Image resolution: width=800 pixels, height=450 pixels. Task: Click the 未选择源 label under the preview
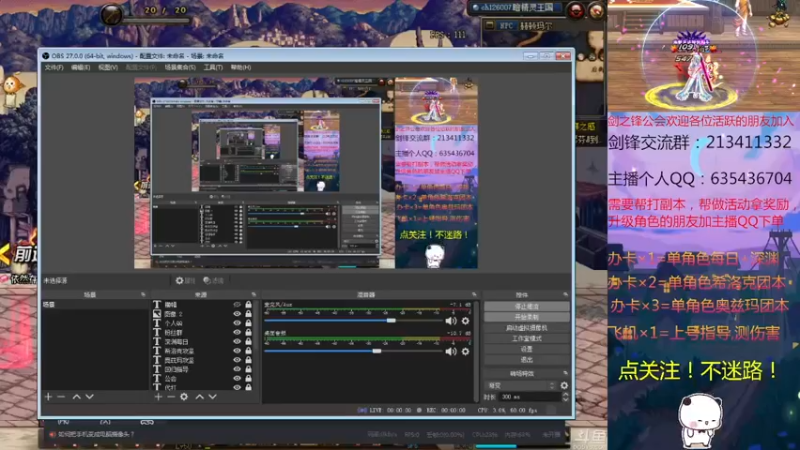tap(56, 281)
